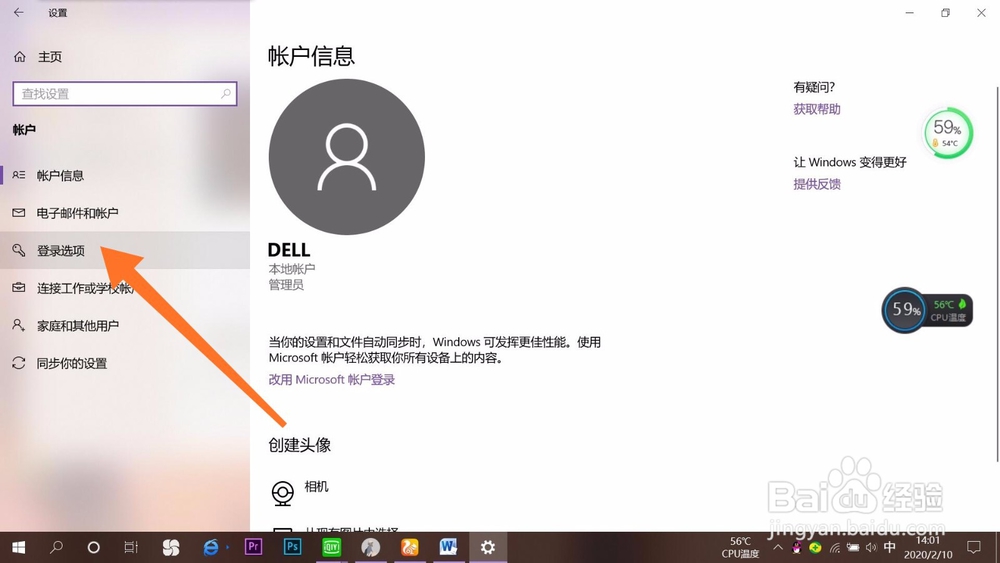Open the white pinwheel app on taskbar
1000x563 pixels.
point(171,547)
